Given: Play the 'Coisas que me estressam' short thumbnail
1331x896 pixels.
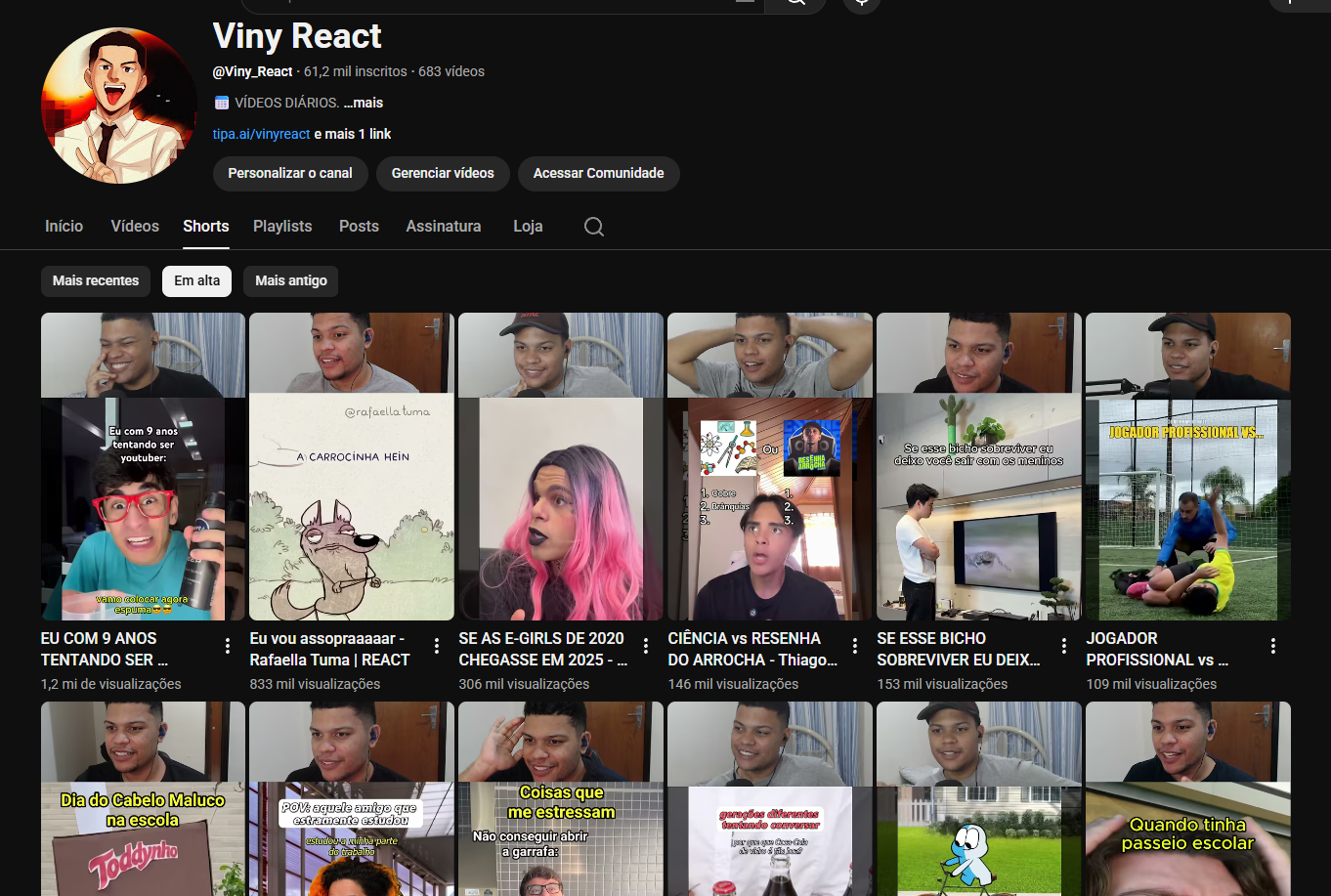Looking at the screenshot, I should click(561, 798).
